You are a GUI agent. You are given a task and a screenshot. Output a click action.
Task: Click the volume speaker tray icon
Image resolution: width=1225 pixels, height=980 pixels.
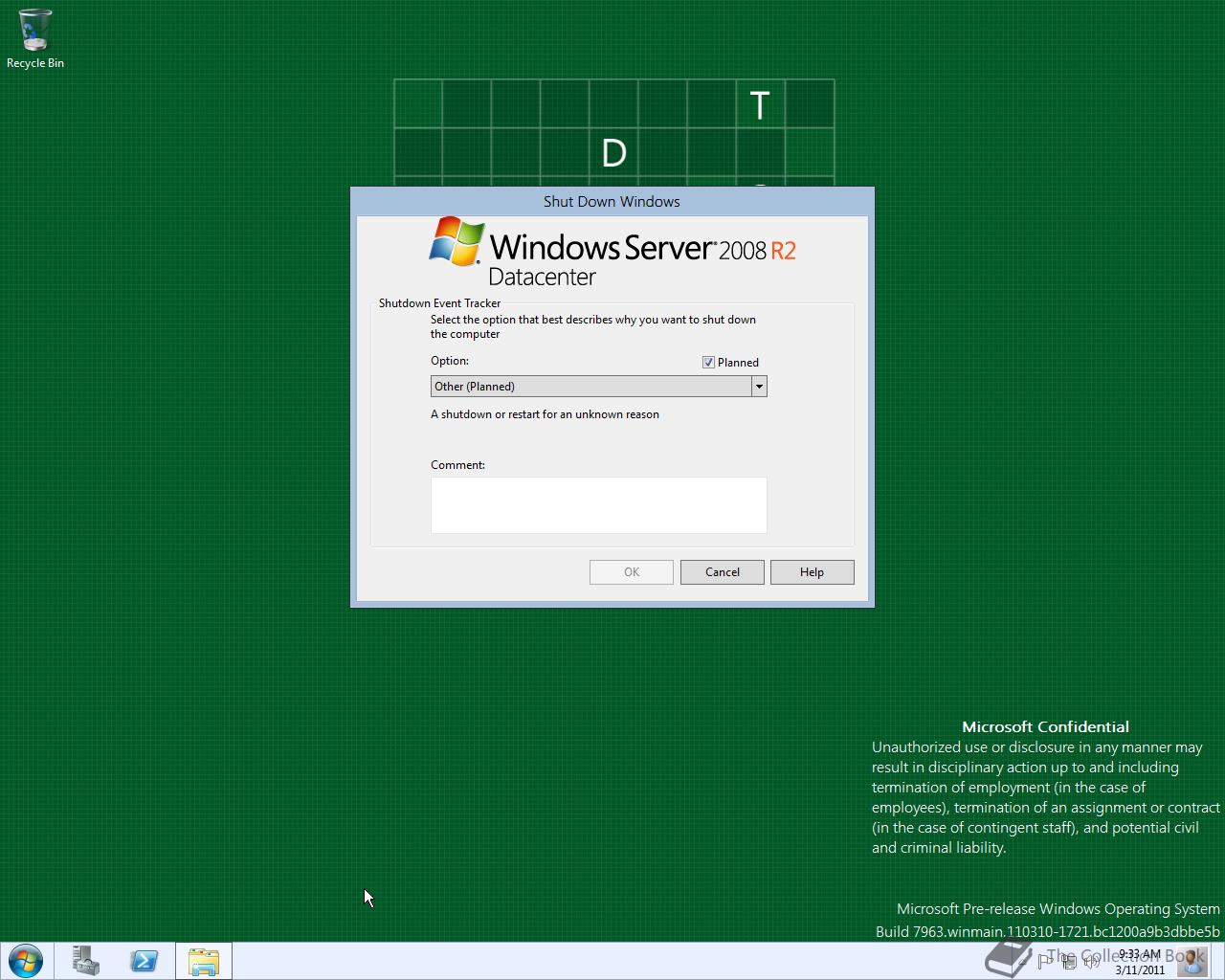click(x=1092, y=962)
